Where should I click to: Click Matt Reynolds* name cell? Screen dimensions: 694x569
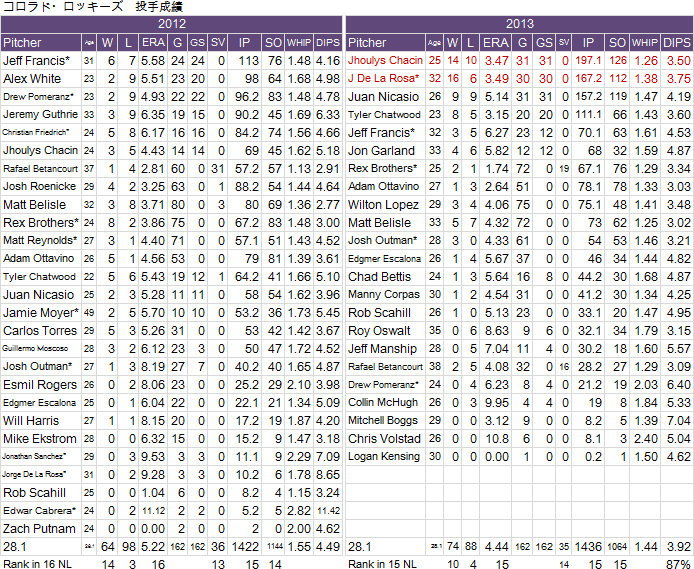pyautogui.click(x=40, y=241)
